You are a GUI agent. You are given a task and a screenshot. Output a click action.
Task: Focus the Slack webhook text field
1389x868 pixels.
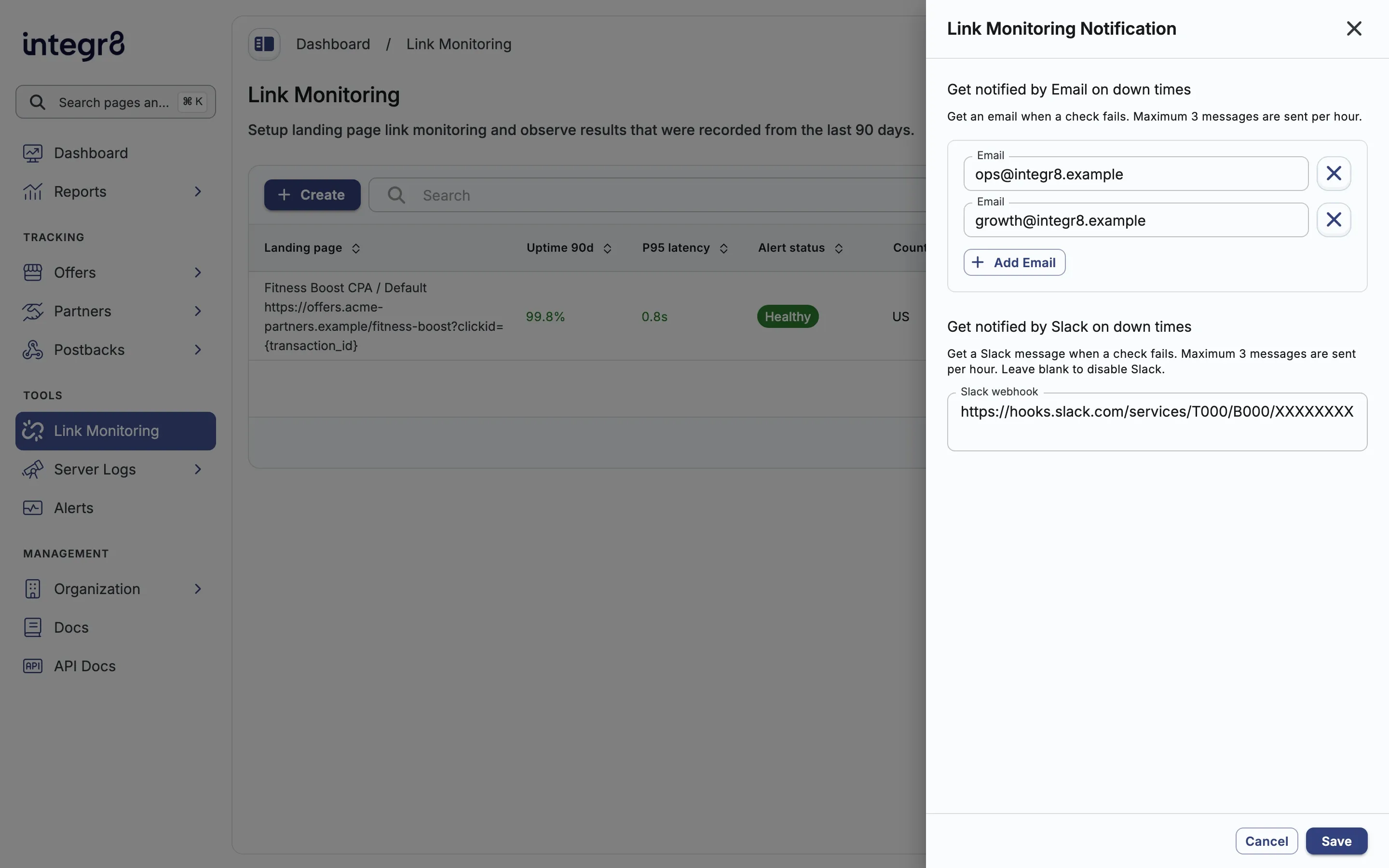pyautogui.click(x=1157, y=422)
